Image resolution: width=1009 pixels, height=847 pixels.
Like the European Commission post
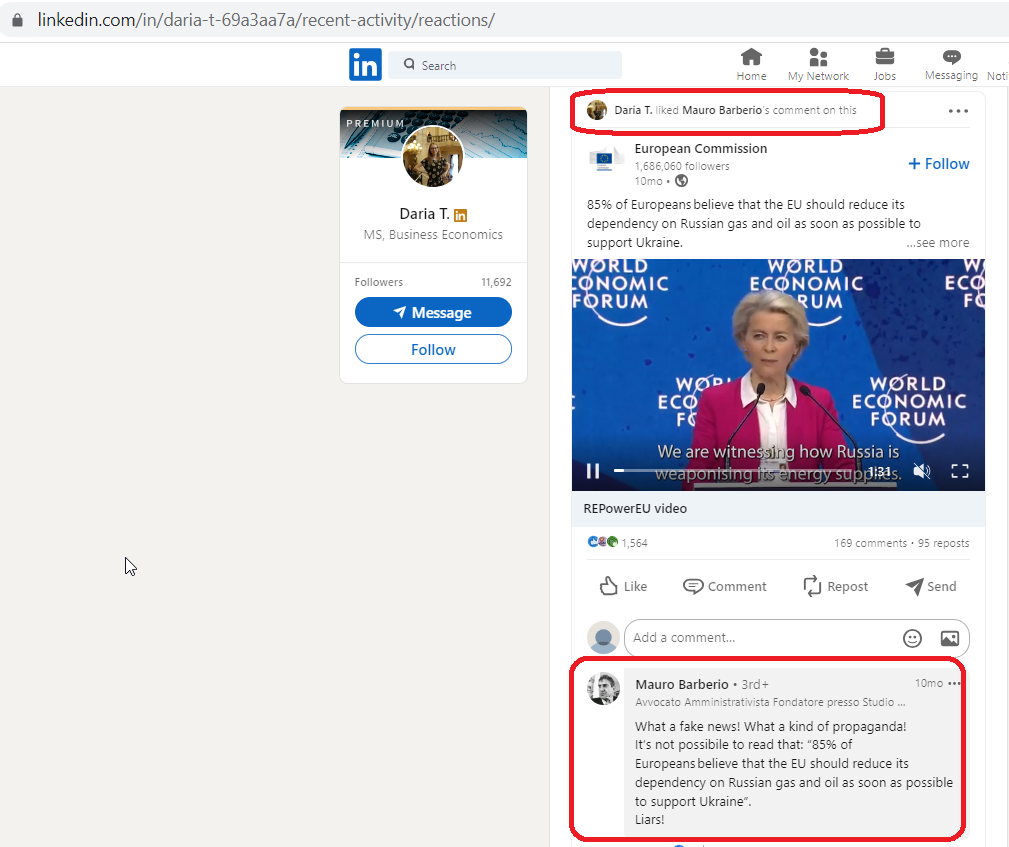623,586
